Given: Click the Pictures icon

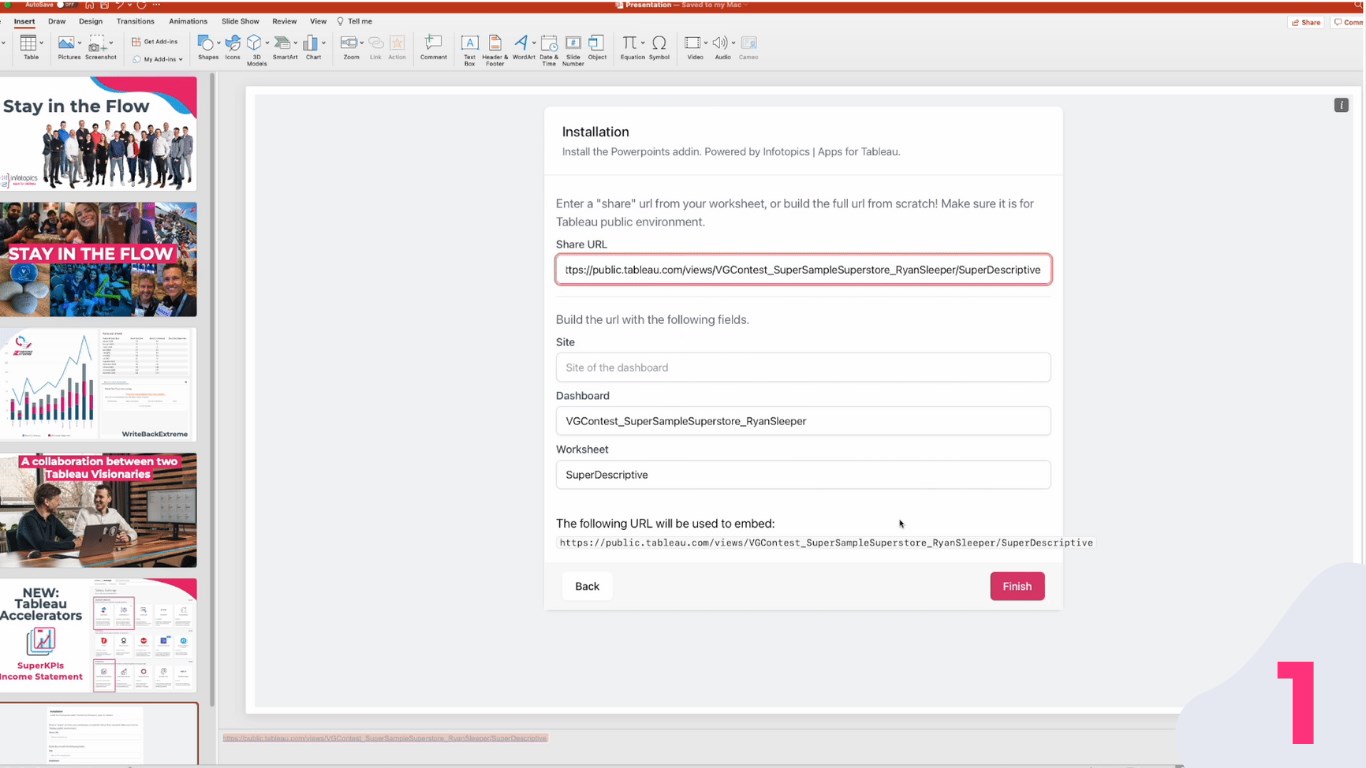Looking at the screenshot, I should click(68, 47).
